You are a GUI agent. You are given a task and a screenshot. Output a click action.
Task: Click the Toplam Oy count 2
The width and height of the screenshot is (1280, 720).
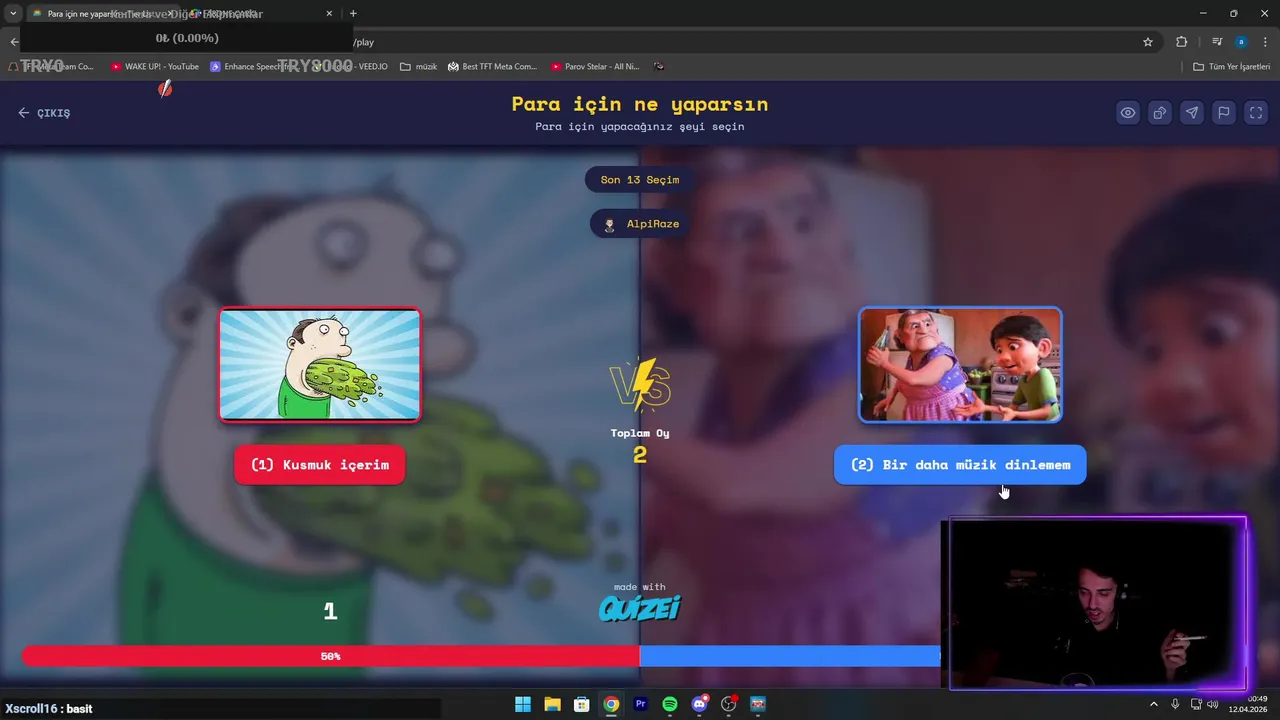640,455
